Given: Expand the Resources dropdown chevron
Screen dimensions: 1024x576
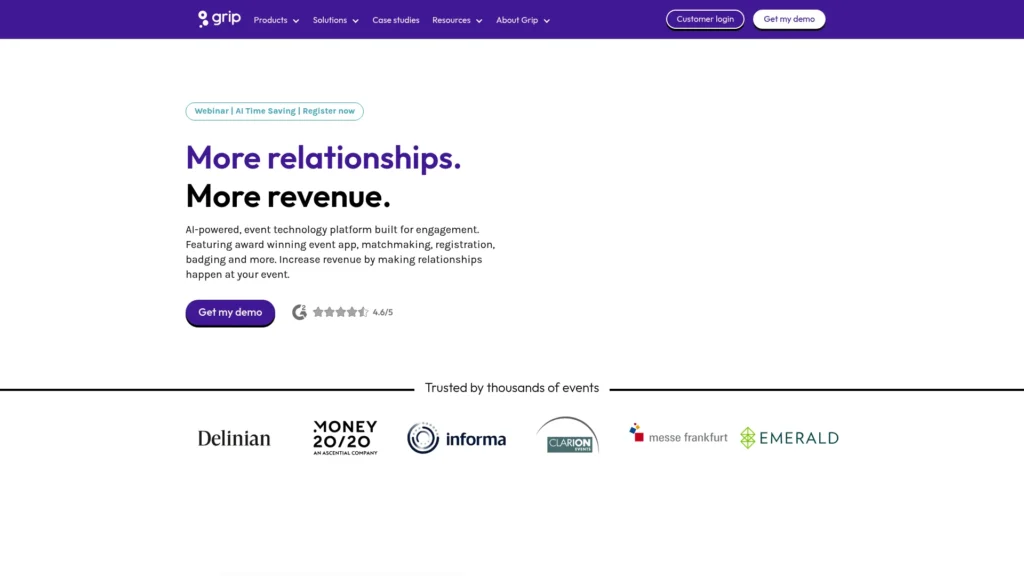Looking at the screenshot, I should 479,21.
